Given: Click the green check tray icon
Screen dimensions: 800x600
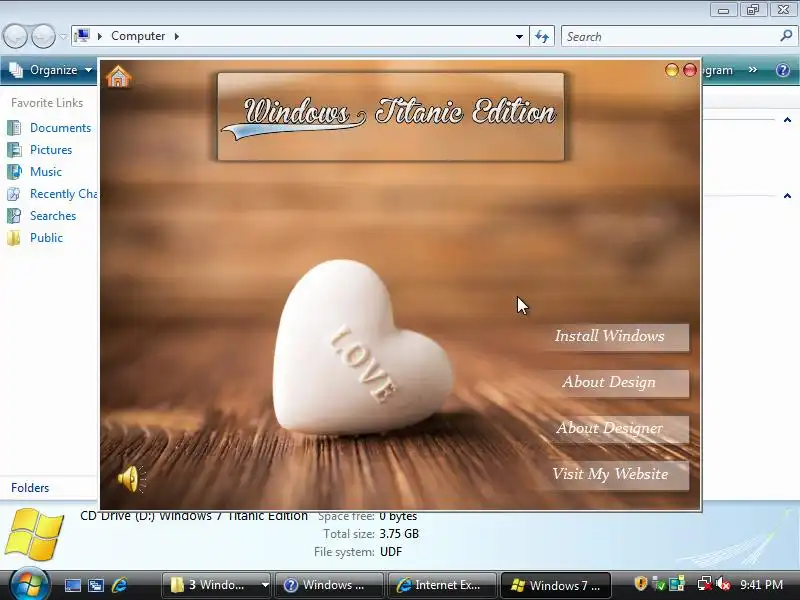Looking at the screenshot, I should click(659, 584).
